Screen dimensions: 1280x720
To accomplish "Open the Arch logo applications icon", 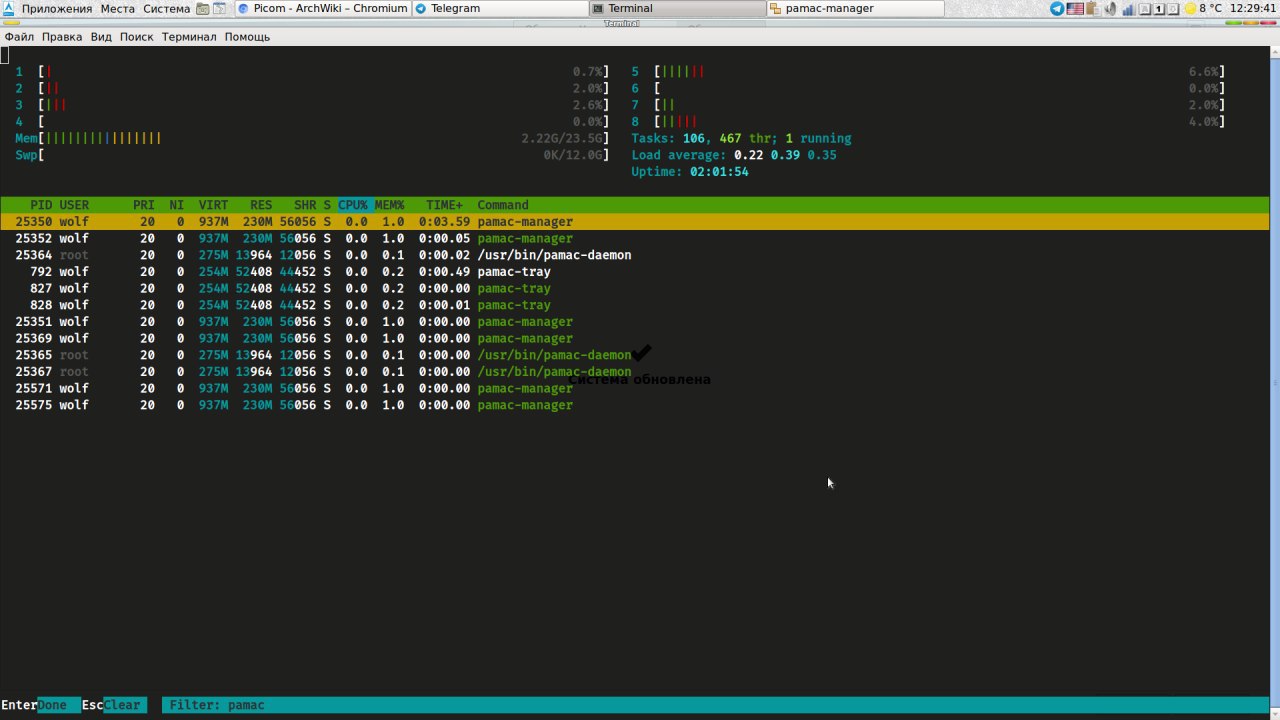I will pos(8,8).
